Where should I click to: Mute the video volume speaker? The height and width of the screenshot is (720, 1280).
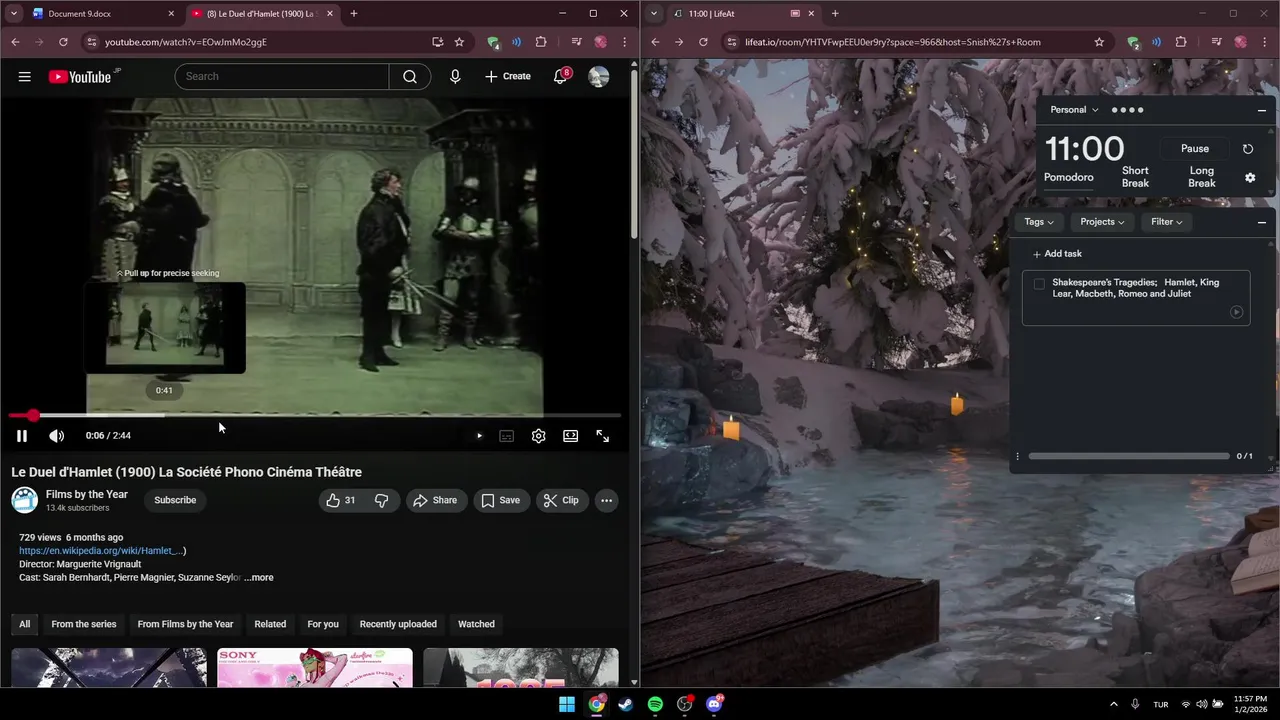[x=57, y=435]
